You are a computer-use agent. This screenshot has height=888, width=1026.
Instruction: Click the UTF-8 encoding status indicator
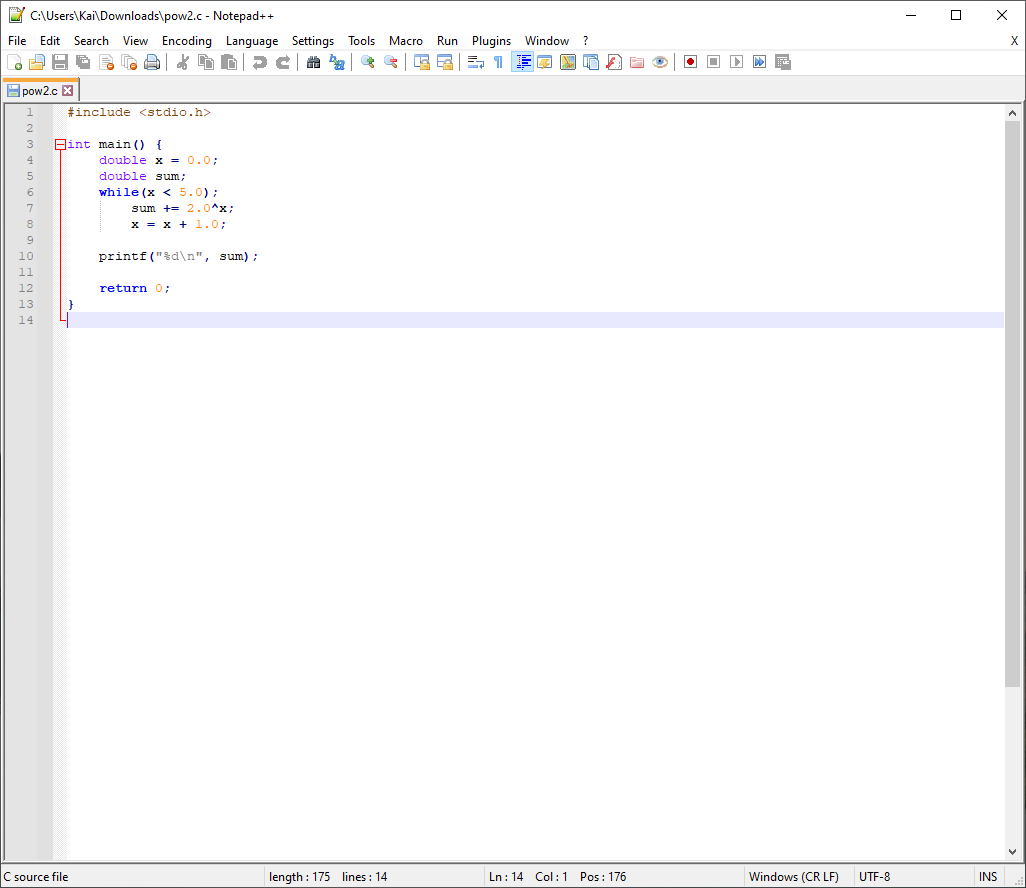(874, 876)
